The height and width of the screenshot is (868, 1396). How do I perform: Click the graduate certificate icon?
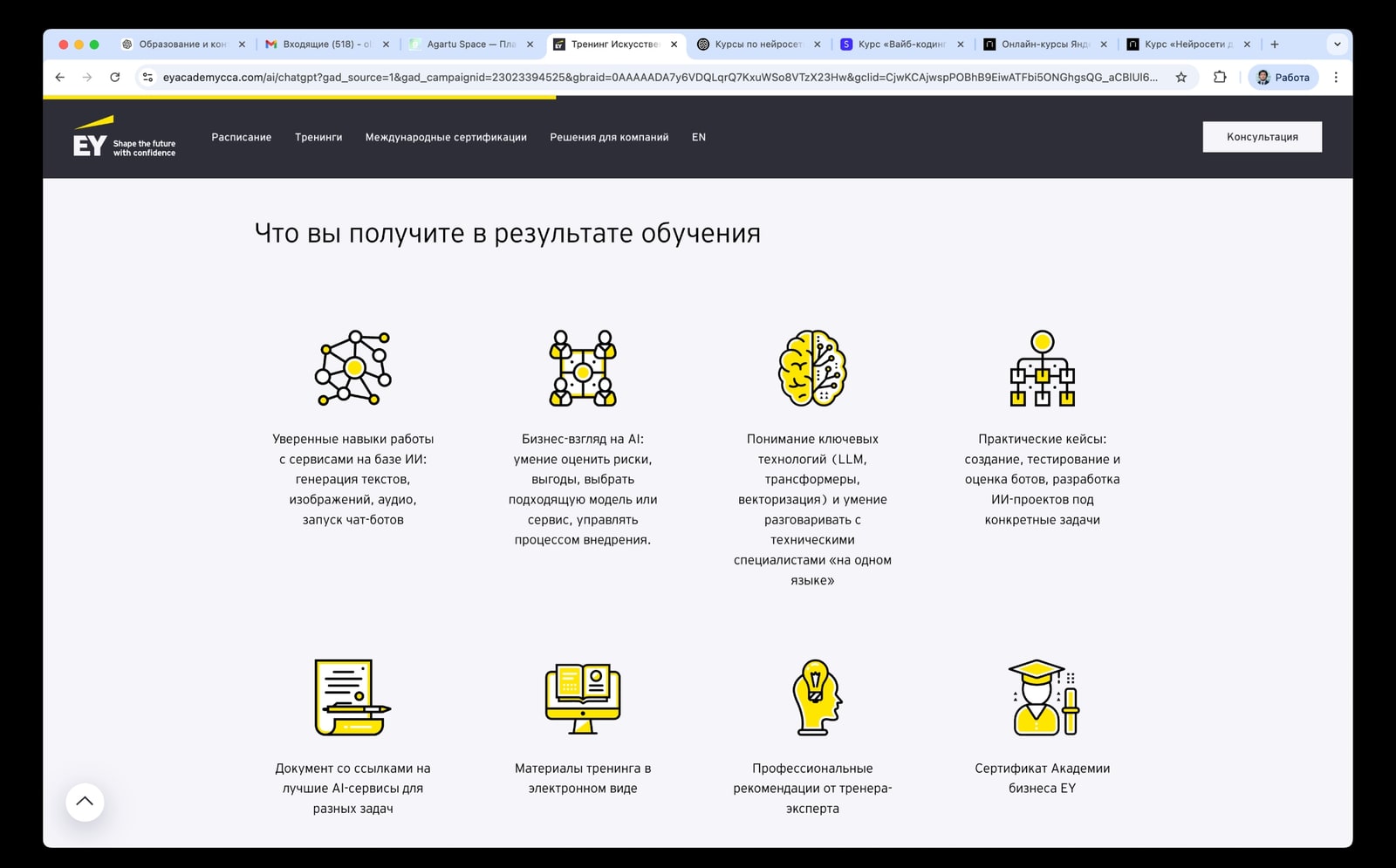pos(1043,697)
